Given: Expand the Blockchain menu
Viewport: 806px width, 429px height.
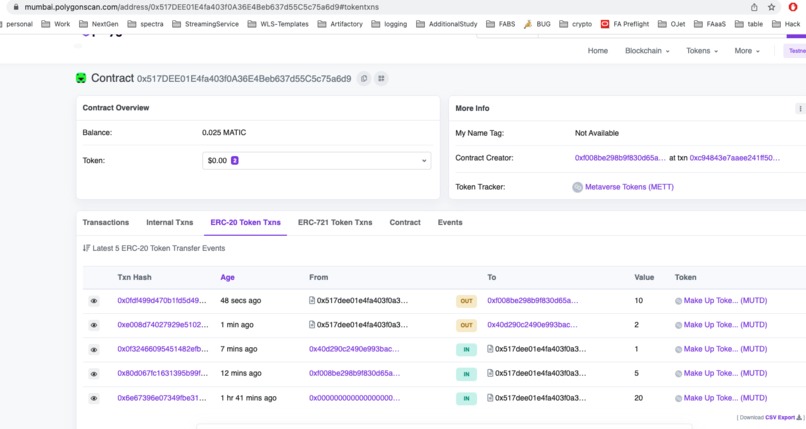Looking at the screenshot, I should [647, 51].
